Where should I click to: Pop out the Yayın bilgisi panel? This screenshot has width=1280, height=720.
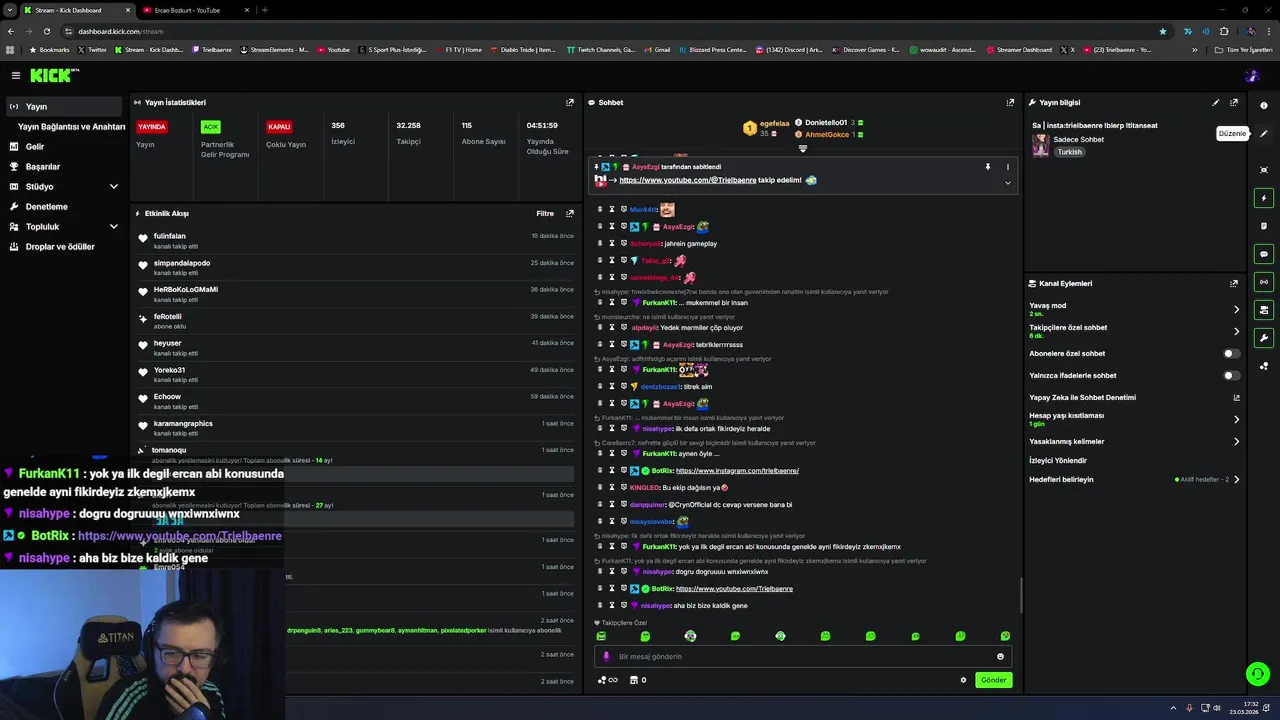tap(1234, 102)
